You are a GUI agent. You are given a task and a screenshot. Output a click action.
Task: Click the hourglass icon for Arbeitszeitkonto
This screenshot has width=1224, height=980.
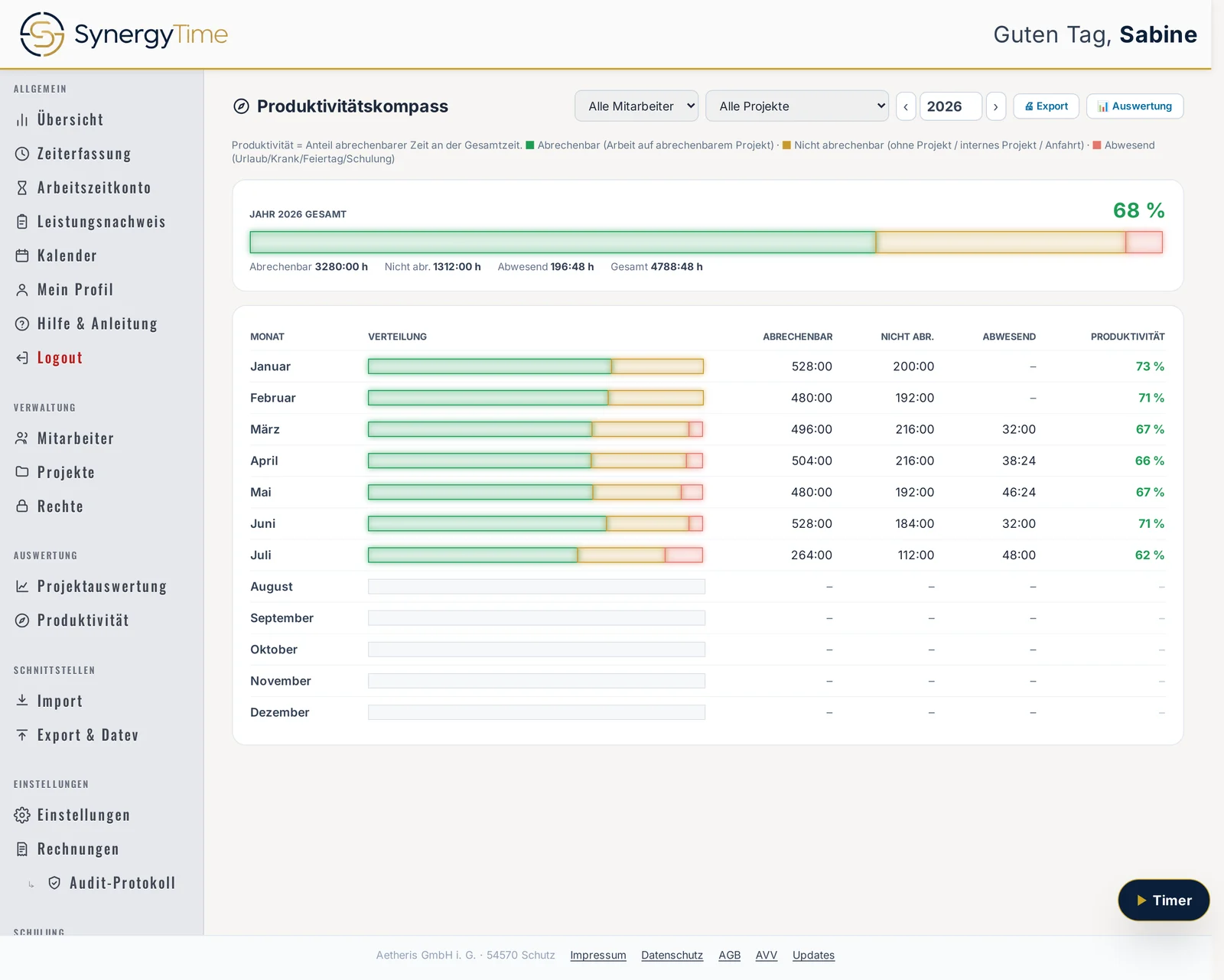point(22,187)
